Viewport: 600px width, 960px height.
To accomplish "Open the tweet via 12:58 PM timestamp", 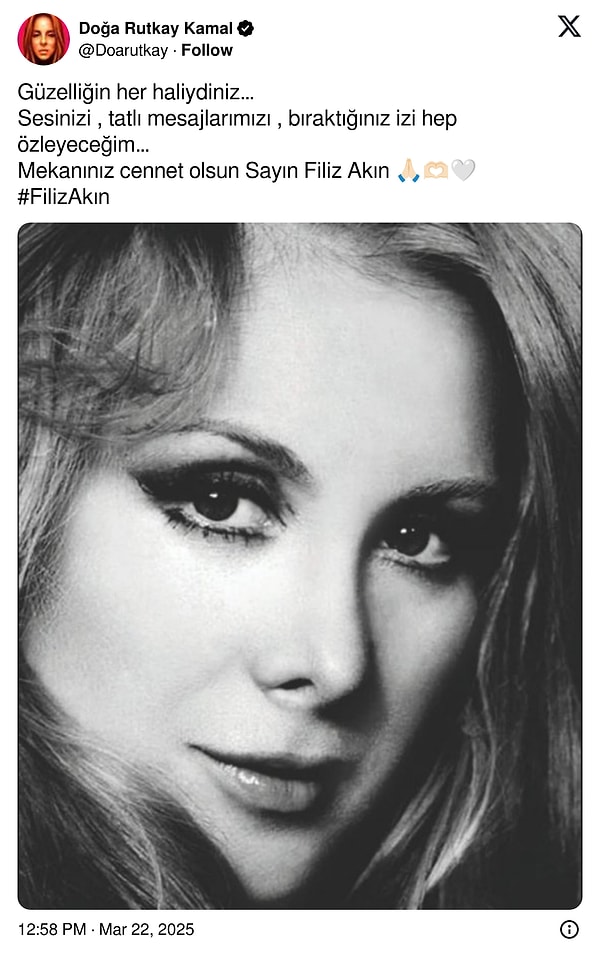I will click(52, 929).
